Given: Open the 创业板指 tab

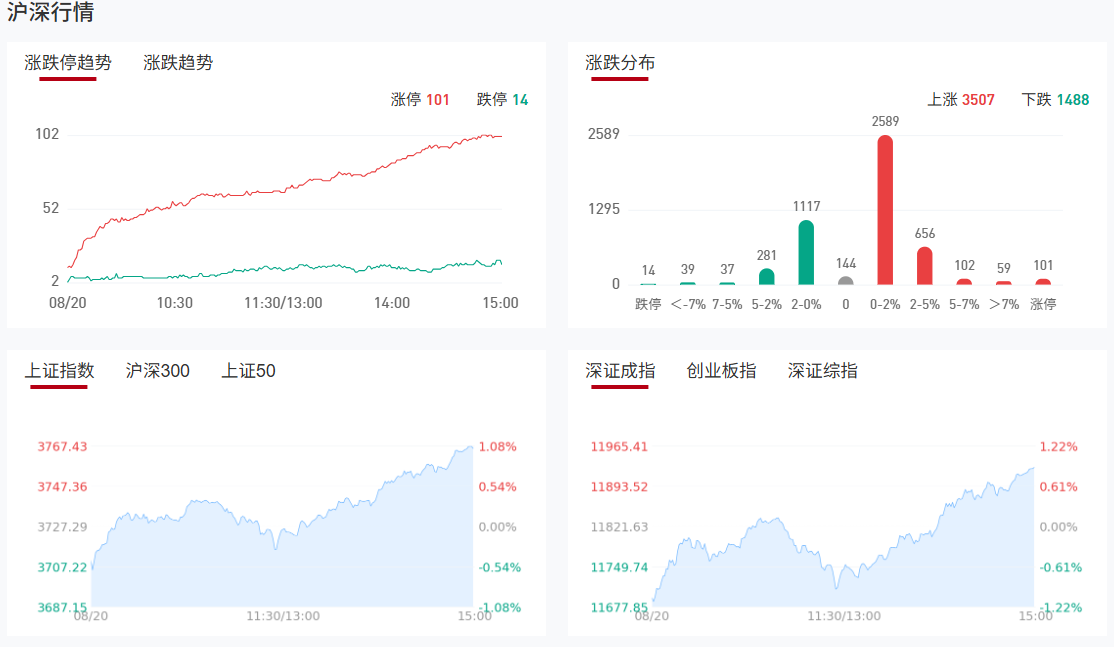Looking at the screenshot, I should pyautogui.click(x=721, y=371).
